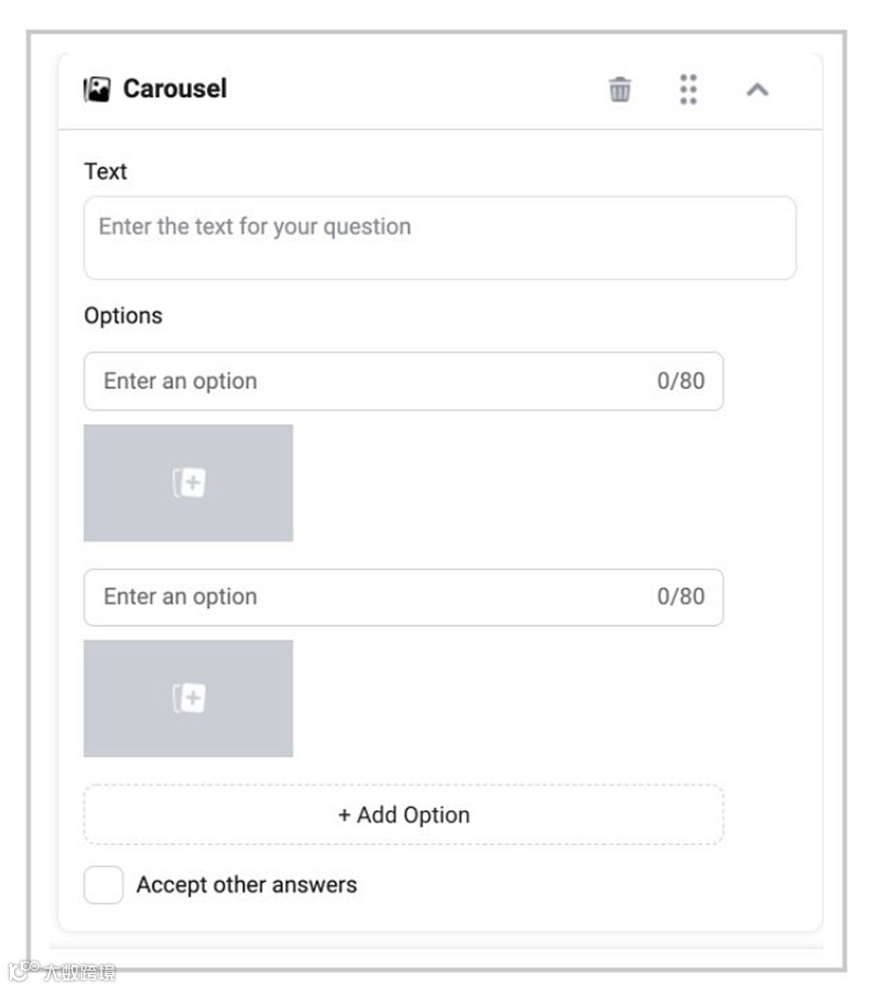Click first option's 0/80 character counter

coord(680,381)
